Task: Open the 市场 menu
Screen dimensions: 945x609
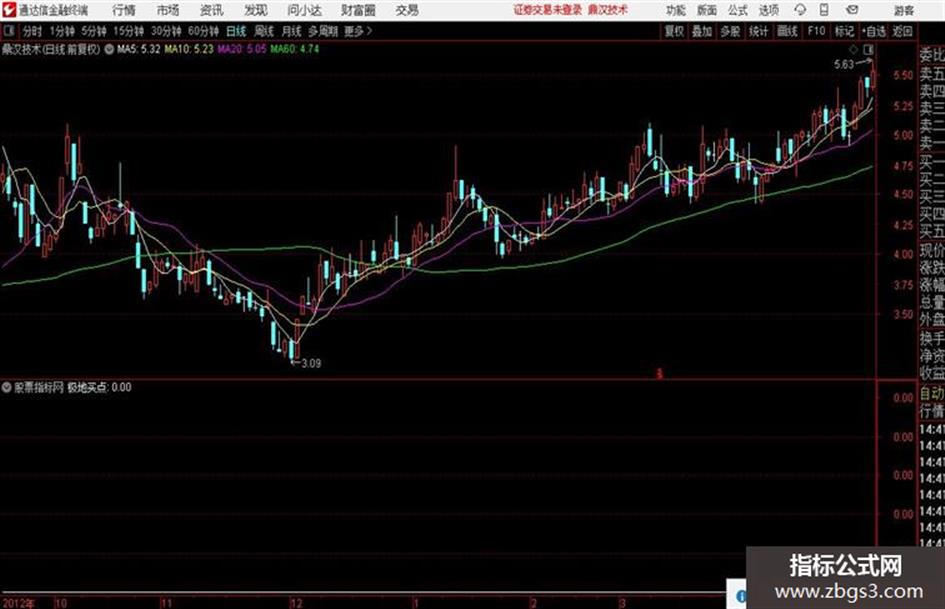Action: tap(168, 10)
